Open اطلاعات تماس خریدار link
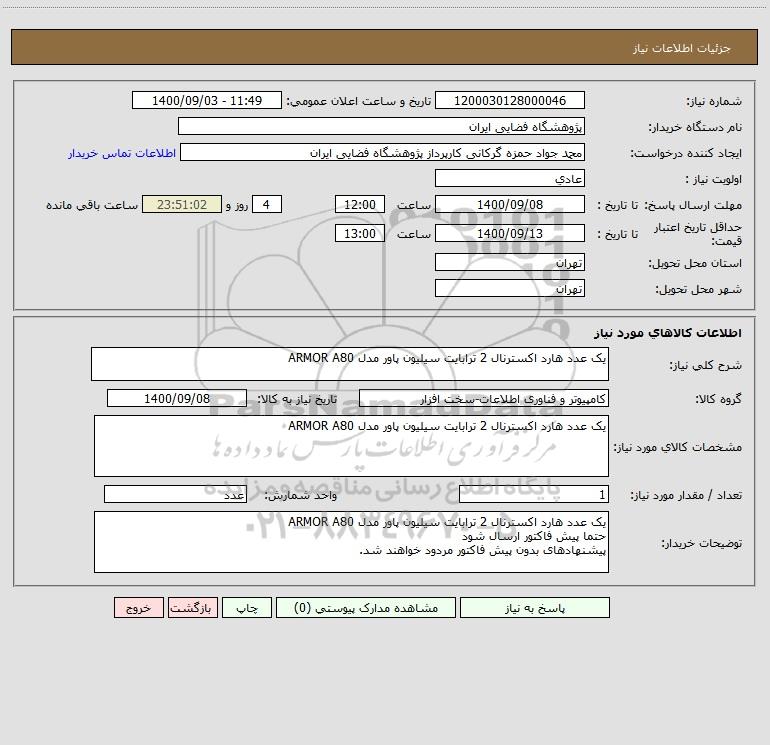Image resolution: width=770 pixels, height=745 pixels. click(x=122, y=153)
